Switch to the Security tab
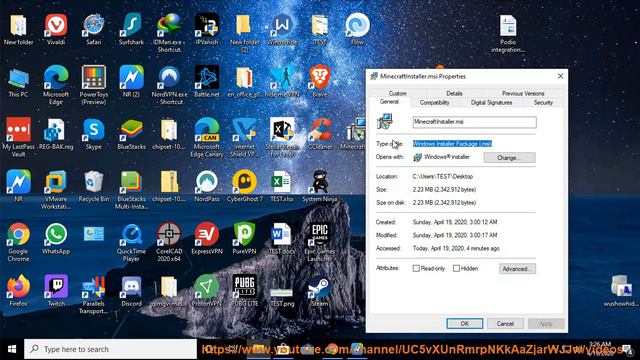This screenshot has width=640, height=360. (x=543, y=102)
